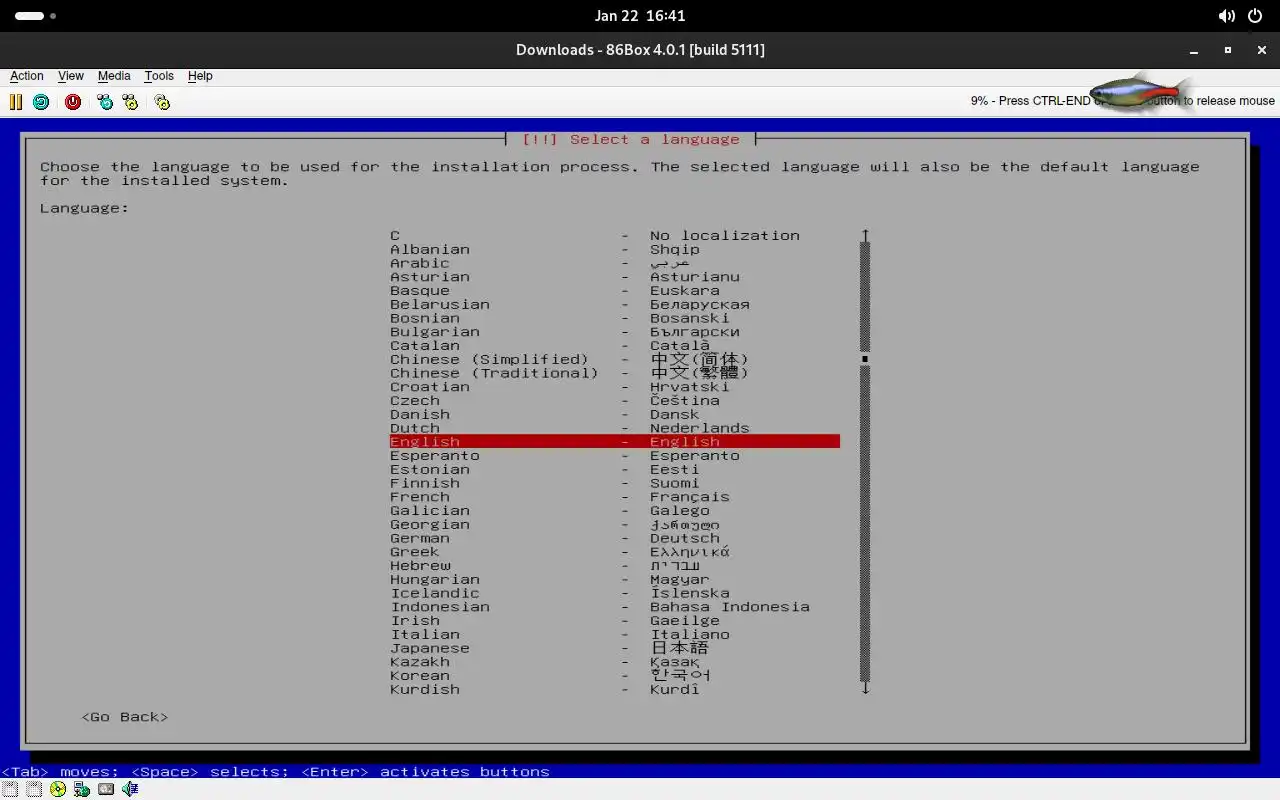Viewport: 1280px width, 800px height.
Task: Select the Finnish language row
Action: pyautogui.click(x=615, y=483)
